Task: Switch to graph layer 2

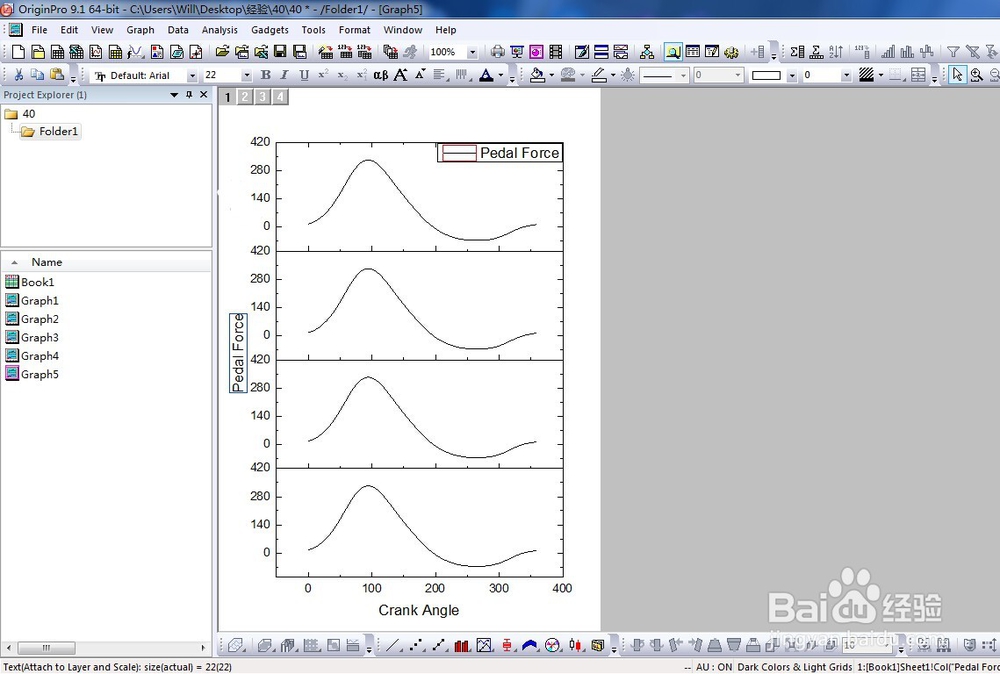Action: pyautogui.click(x=245, y=96)
